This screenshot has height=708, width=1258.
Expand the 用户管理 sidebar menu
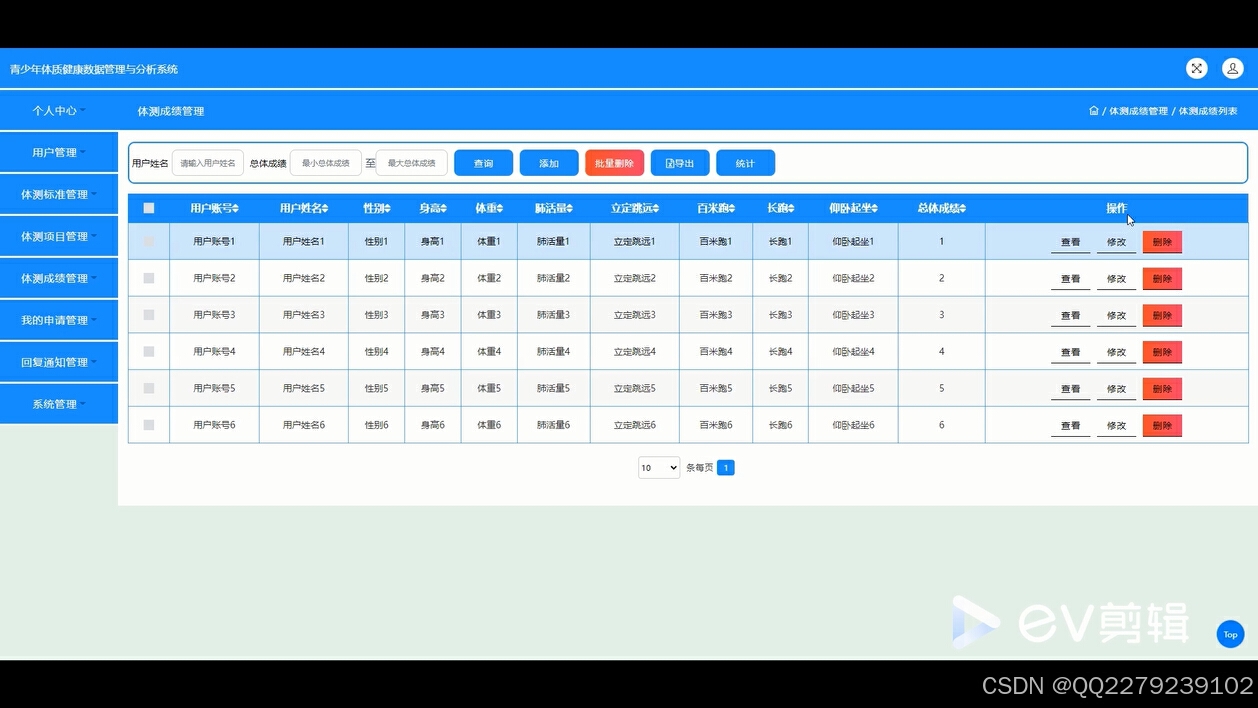click(x=59, y=152)
